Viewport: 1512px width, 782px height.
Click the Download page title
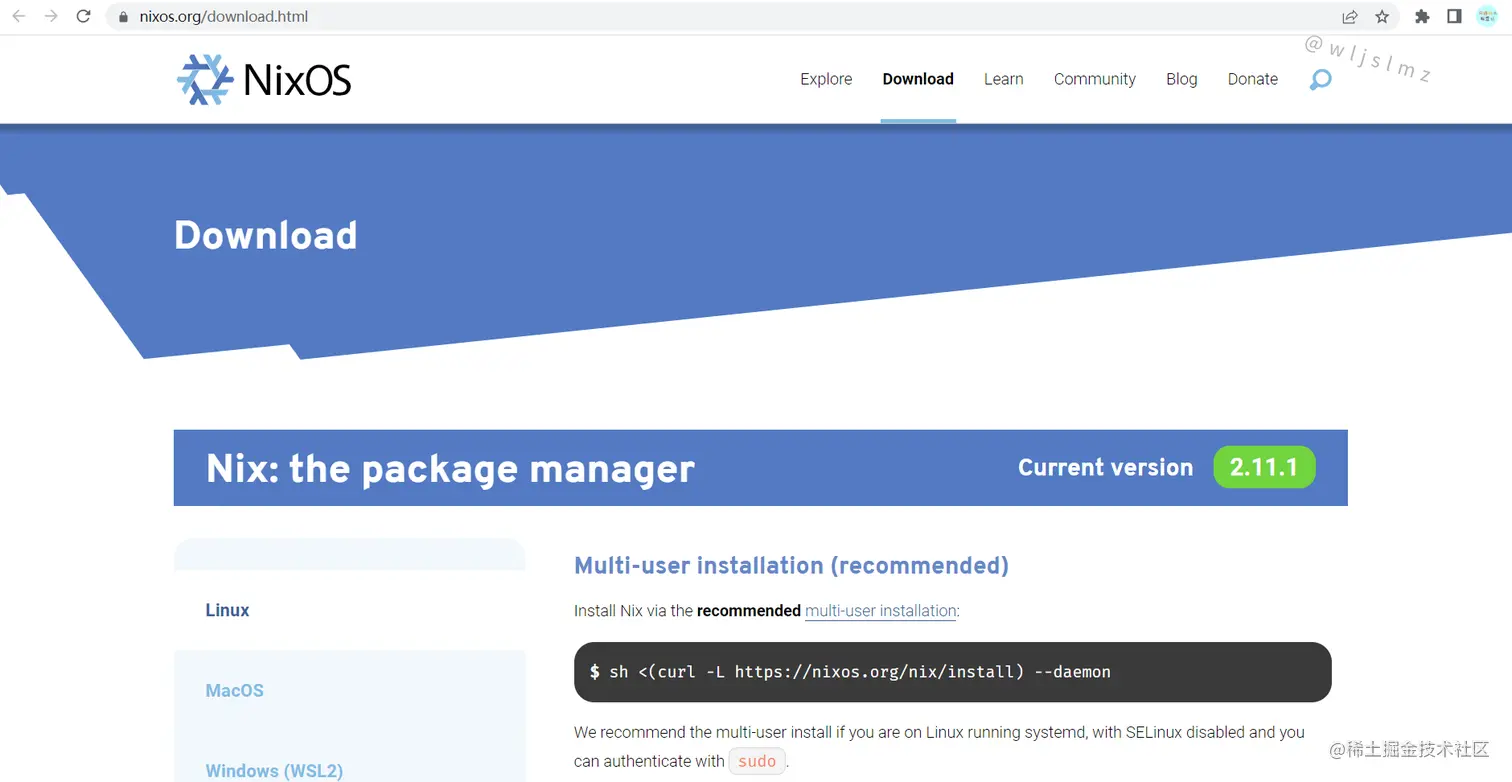pyautogui.click(x=266, y=235)
